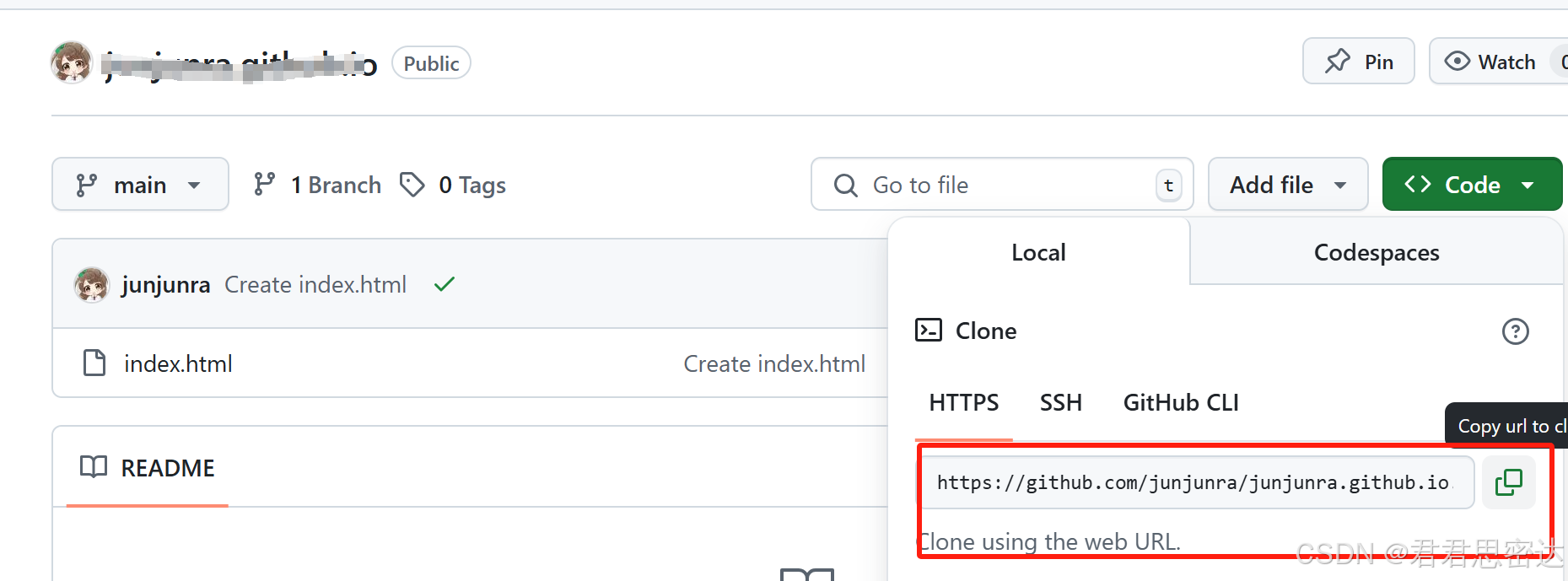1568x581 pixels.
Task: Open the main branch dropdown
Action: pyautogui.click(x=140, y=184)
